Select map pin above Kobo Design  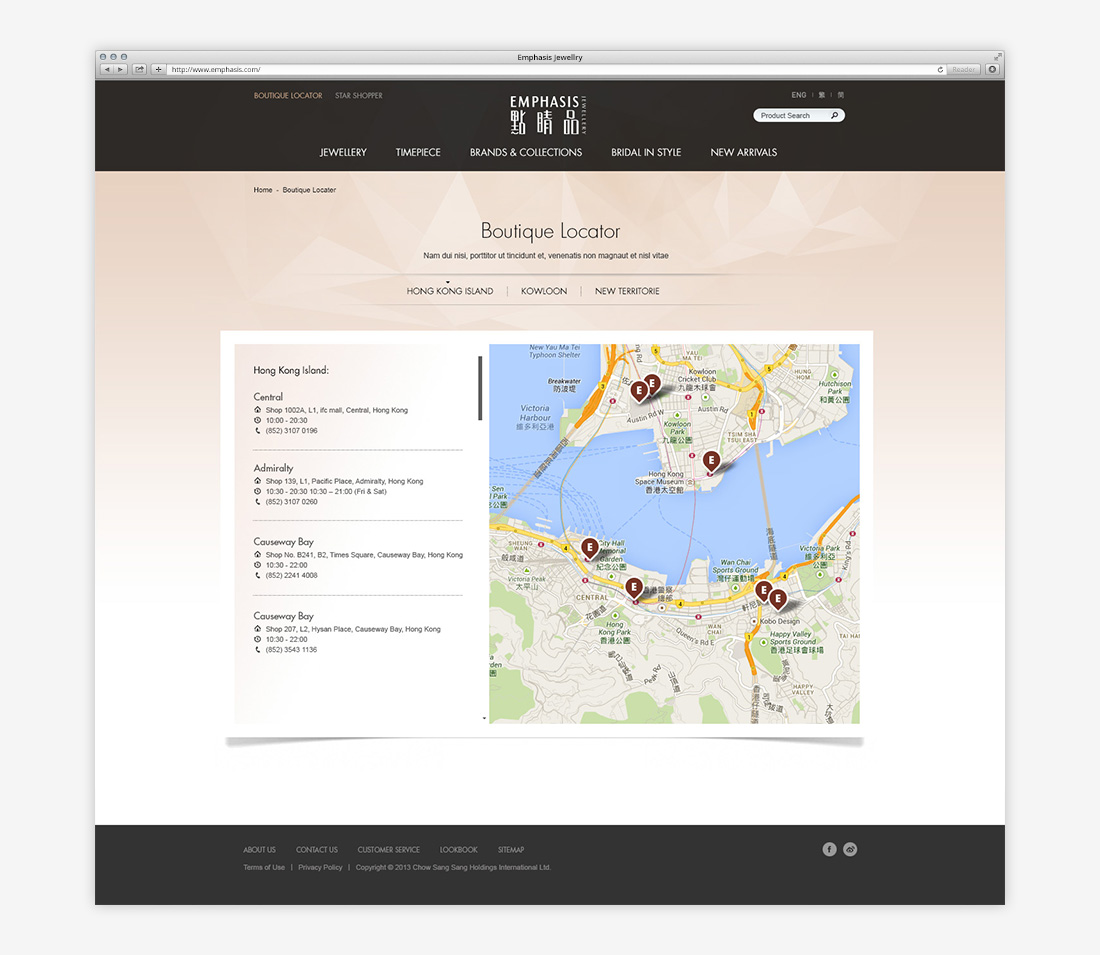coord(777,599)
